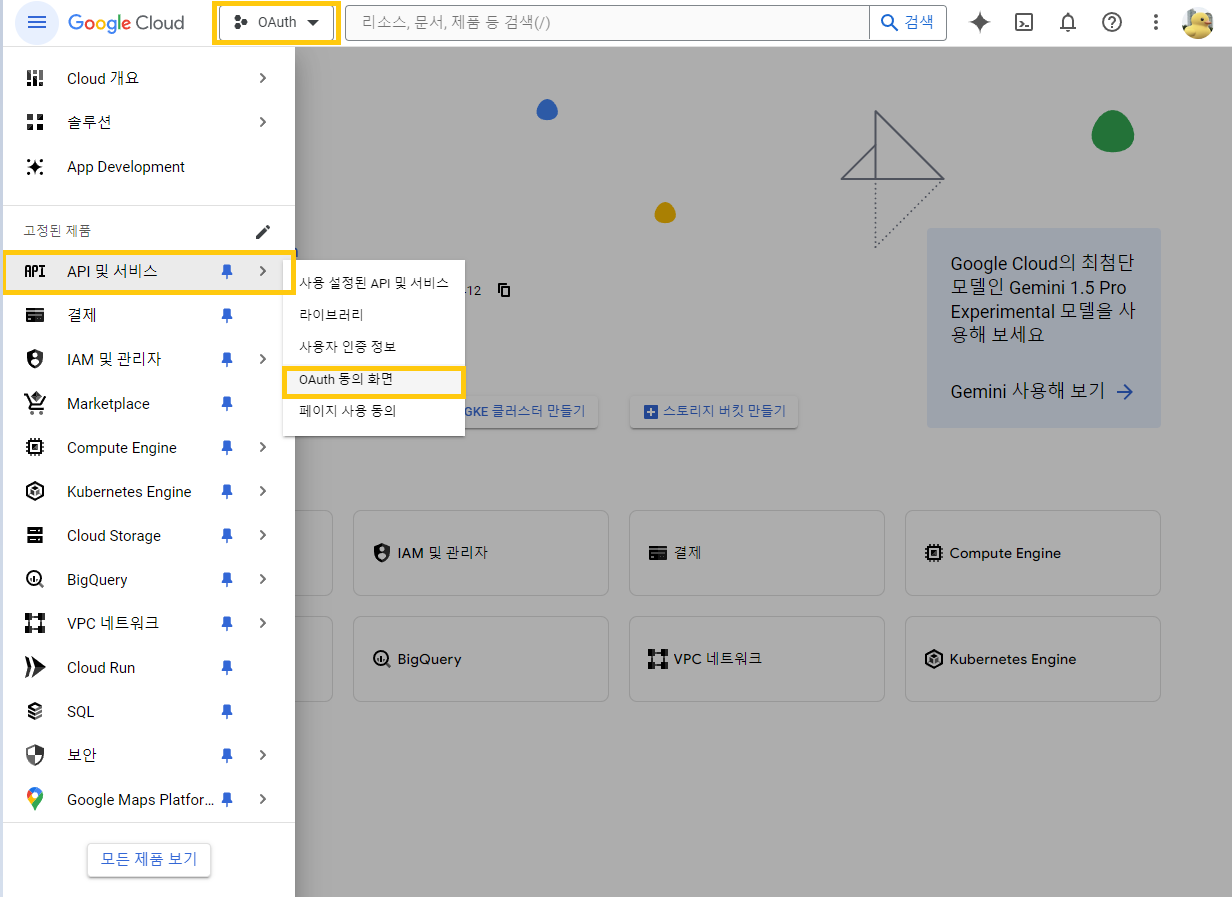
Task: Expand the Compute Engine submenu chevron
Action: click(263, 447)
